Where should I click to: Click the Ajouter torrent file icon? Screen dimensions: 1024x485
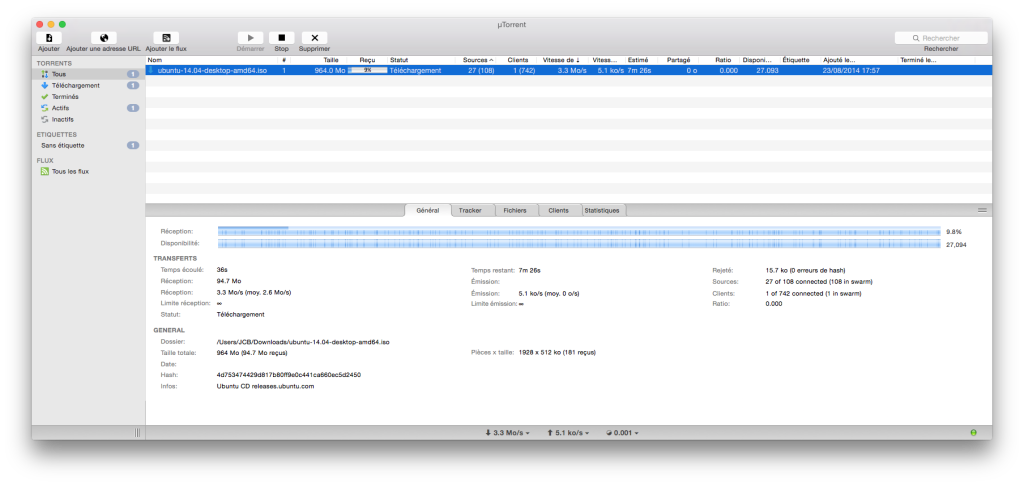(x=49, y=38)
